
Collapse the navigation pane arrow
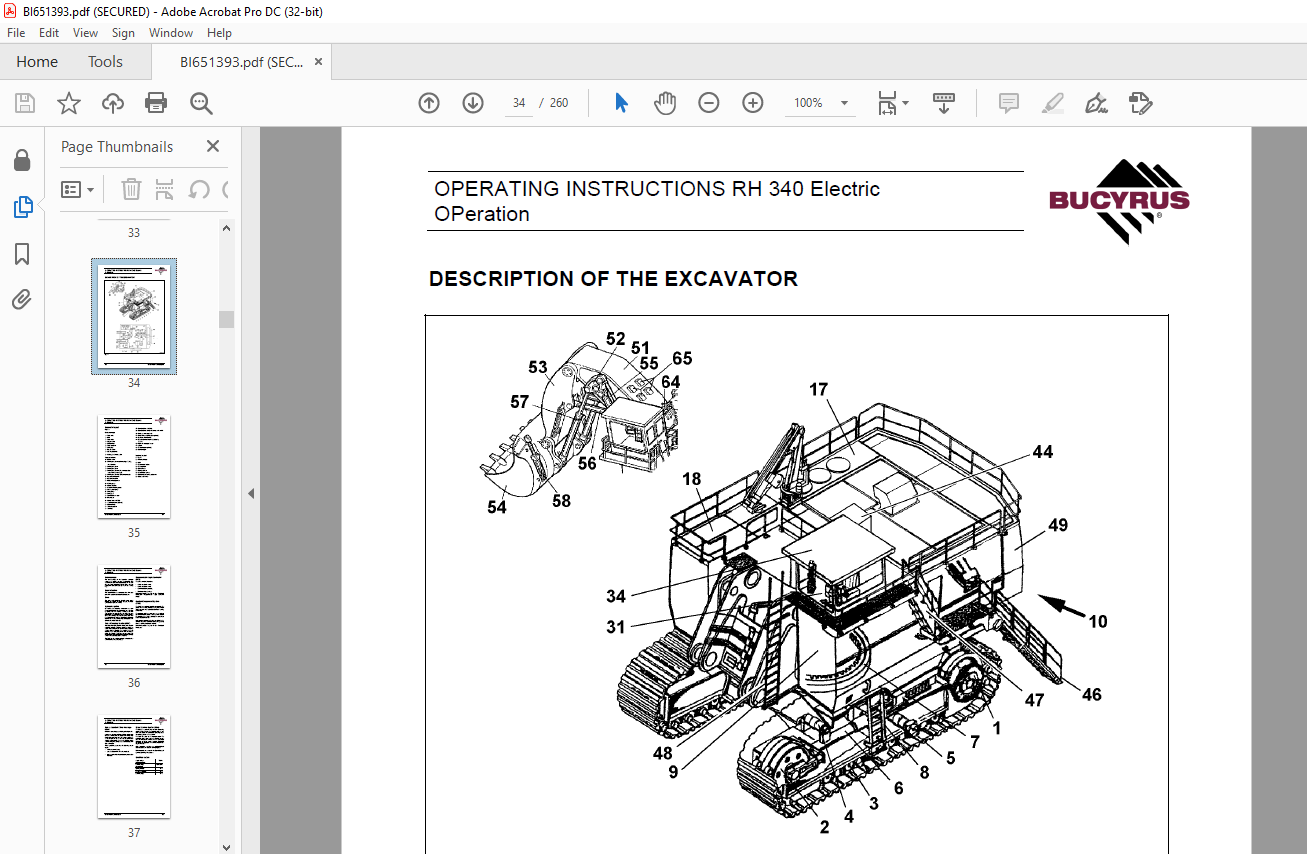[x=251, y=493]
